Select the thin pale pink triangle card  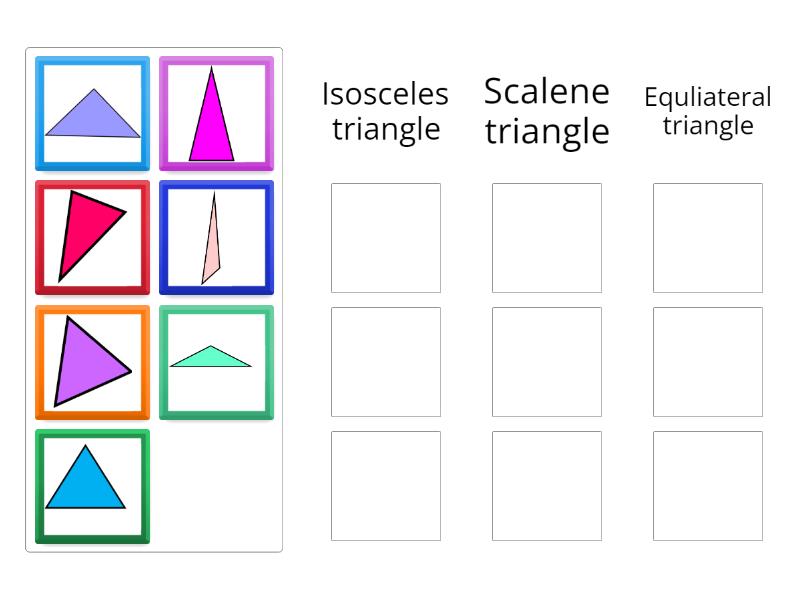[216, 238]
